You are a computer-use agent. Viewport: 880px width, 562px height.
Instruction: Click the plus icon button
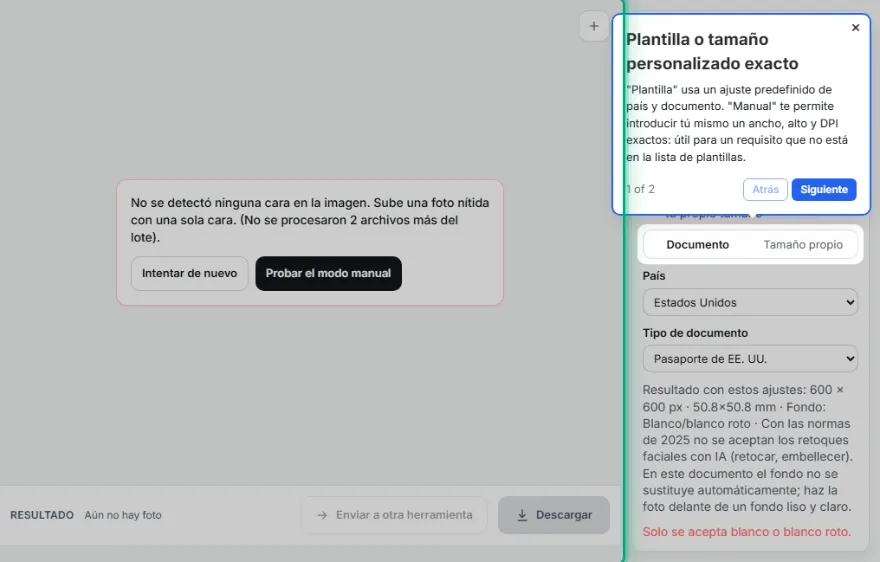pyautogui.click(x=594, y=26)
